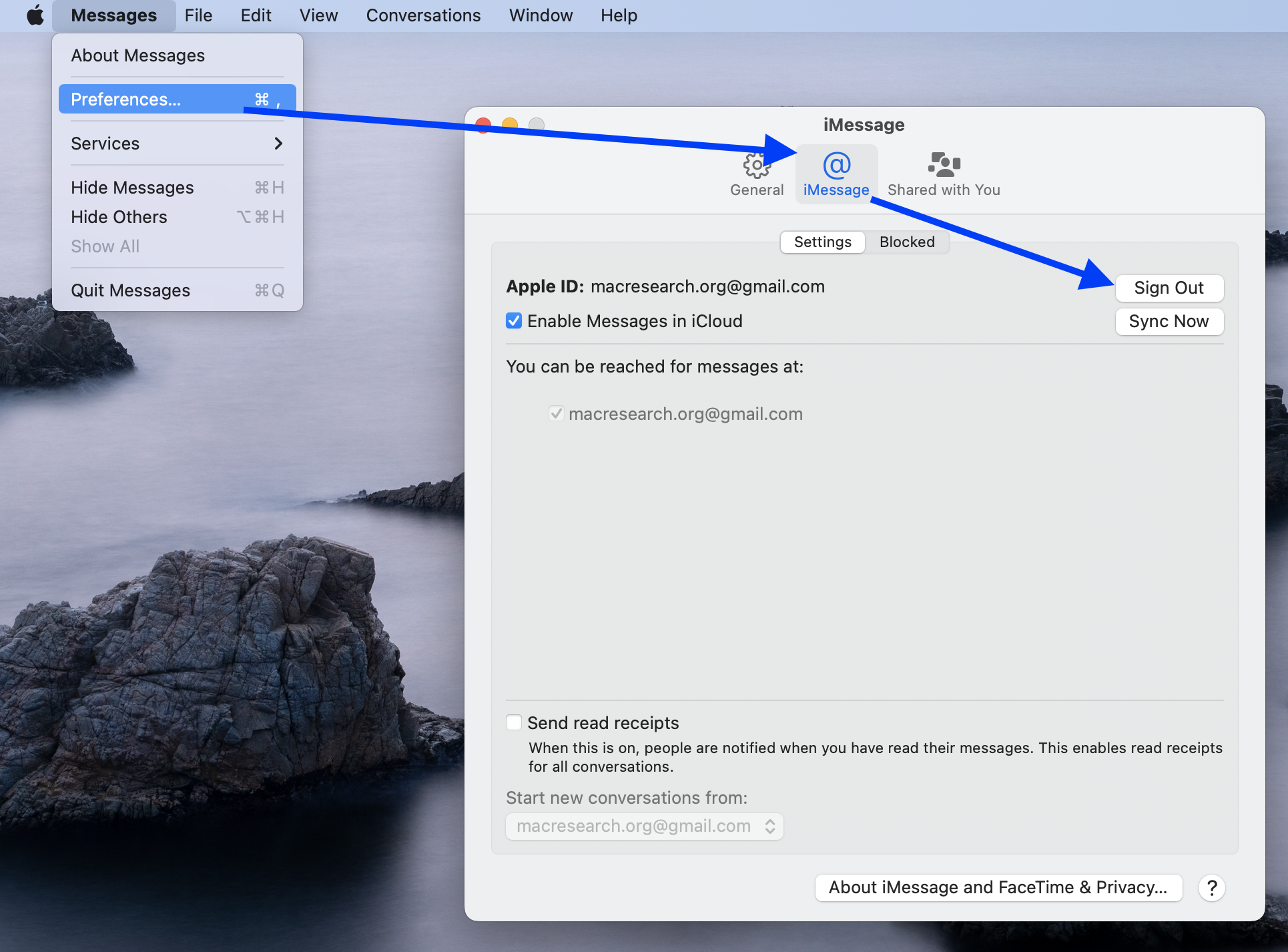Choose About Messages menu entry

tap(178, 55)
